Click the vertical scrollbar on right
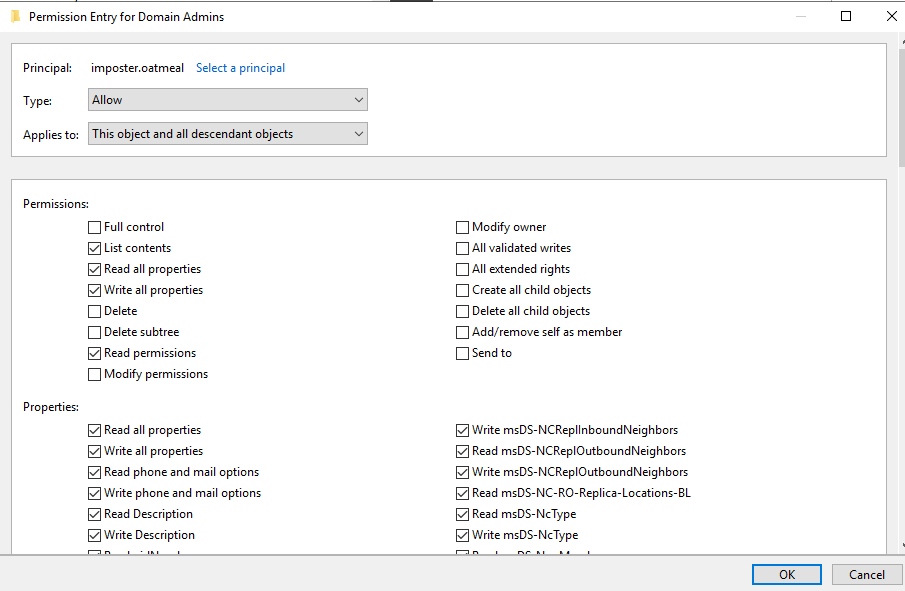 coord(900,300)
